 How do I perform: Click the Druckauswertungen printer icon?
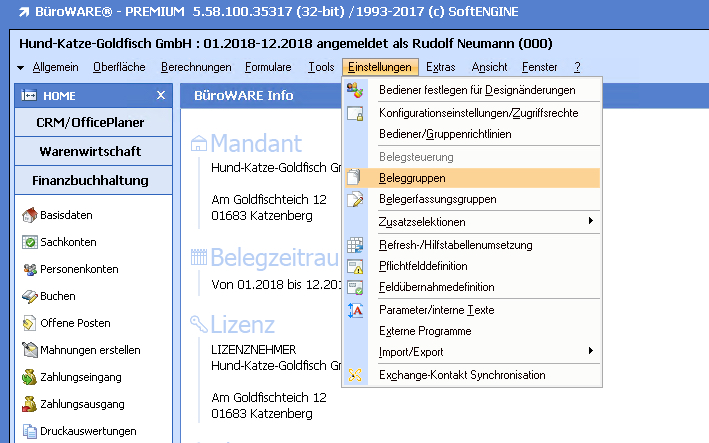(x=29, y=431)
